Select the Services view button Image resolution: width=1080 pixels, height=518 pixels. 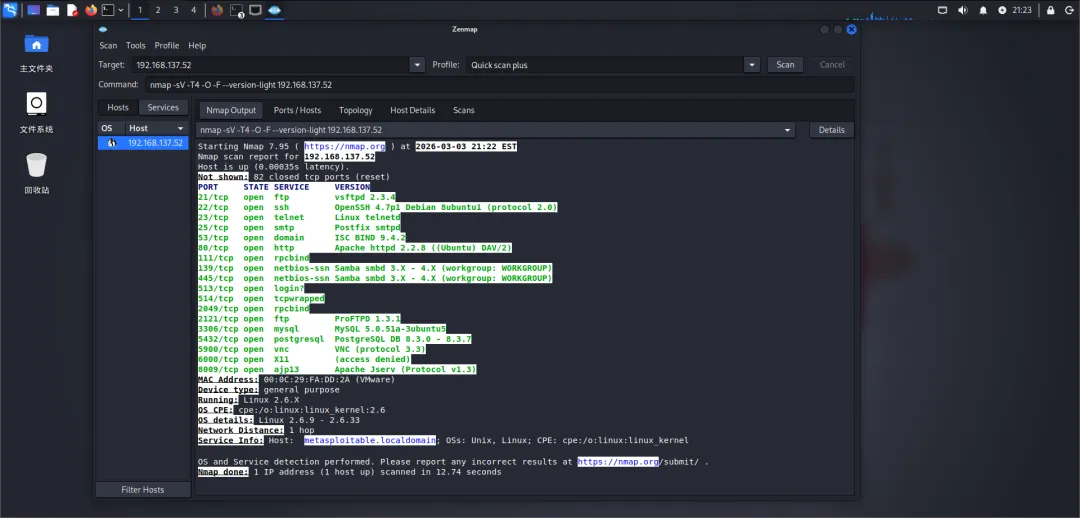(x=163, y=107)
